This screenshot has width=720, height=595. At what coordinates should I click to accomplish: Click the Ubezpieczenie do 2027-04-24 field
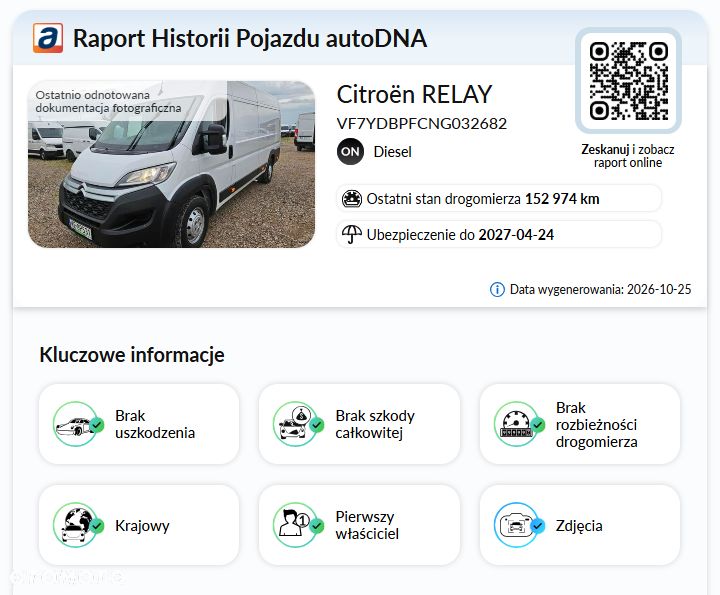coord(499,235)
